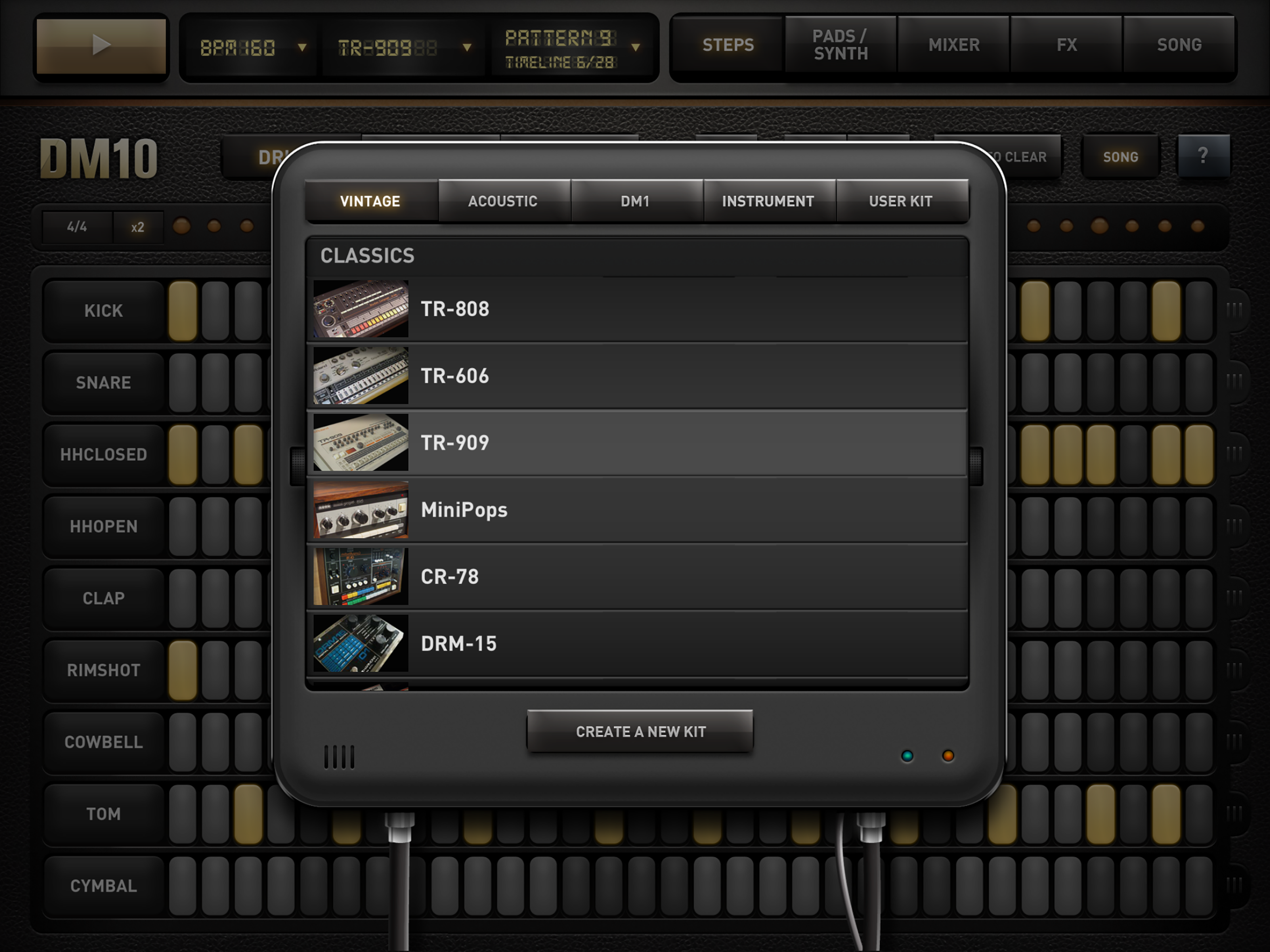Click the first step indicator dot
The height and width of the screenshot is (952, 1270).
coord(181,226)
